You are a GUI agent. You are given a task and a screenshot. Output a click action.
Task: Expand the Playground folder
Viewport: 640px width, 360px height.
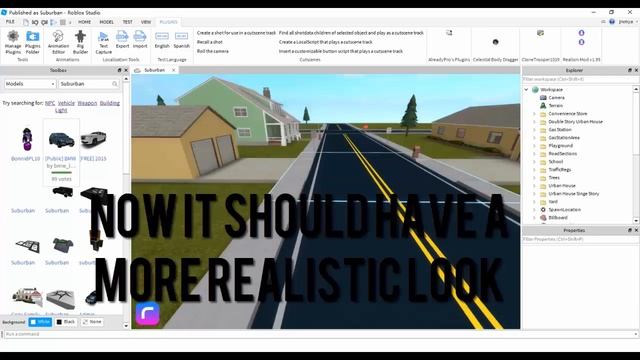(x=534, y=146)
